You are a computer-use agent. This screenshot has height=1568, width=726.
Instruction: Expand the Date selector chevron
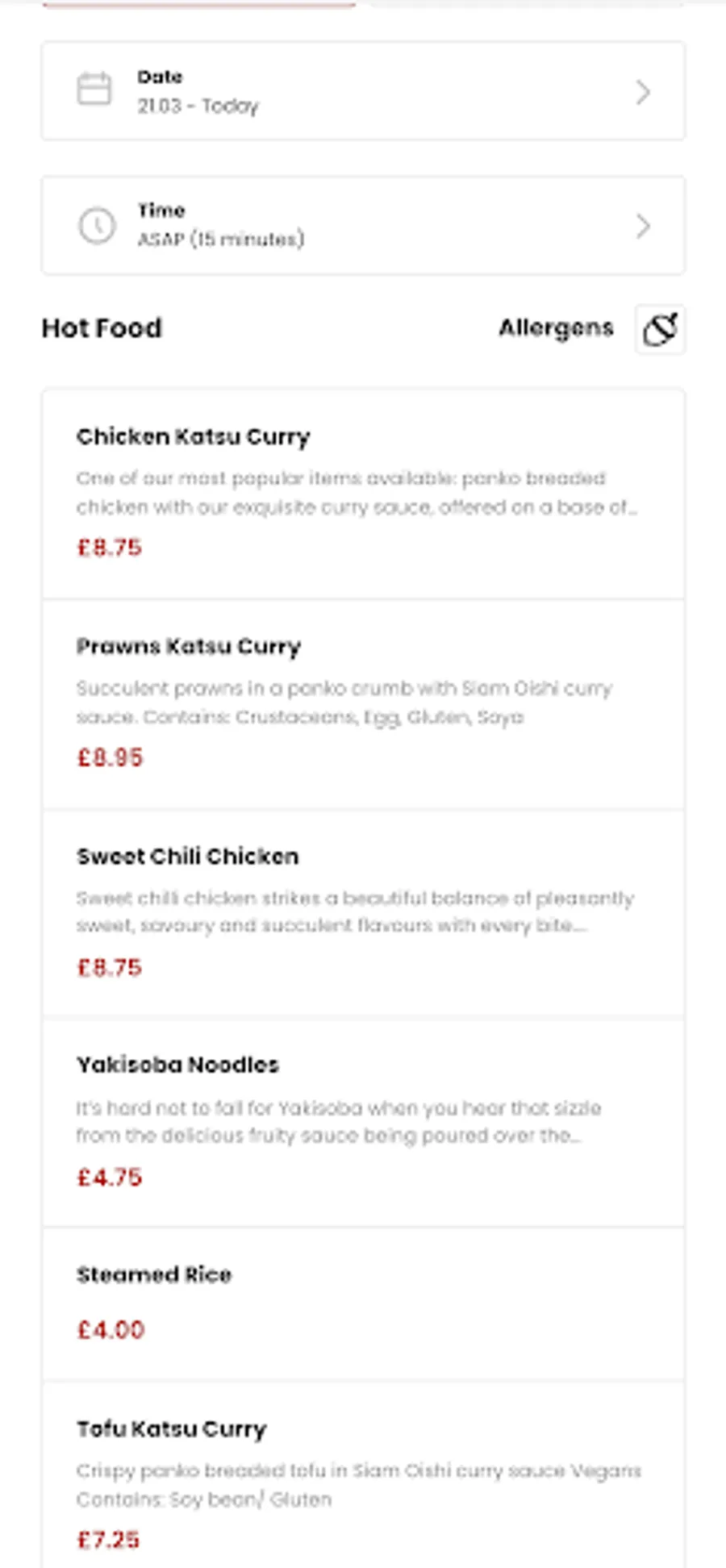pyautogui.click(x=643, y=92)
